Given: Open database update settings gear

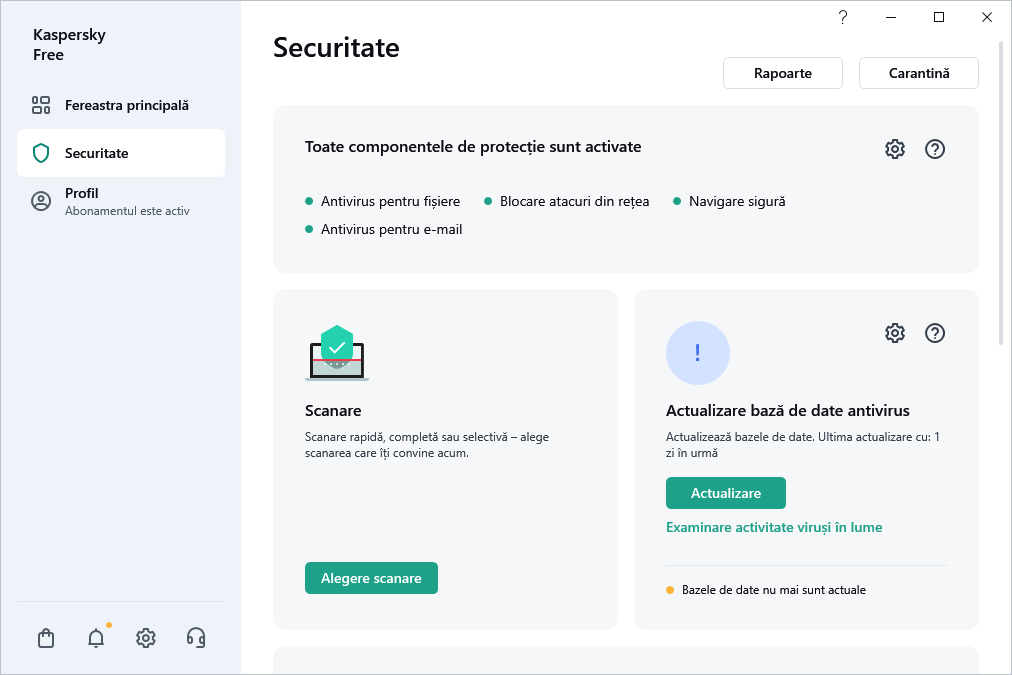Looking at the screenshot, I should point(895,333).
